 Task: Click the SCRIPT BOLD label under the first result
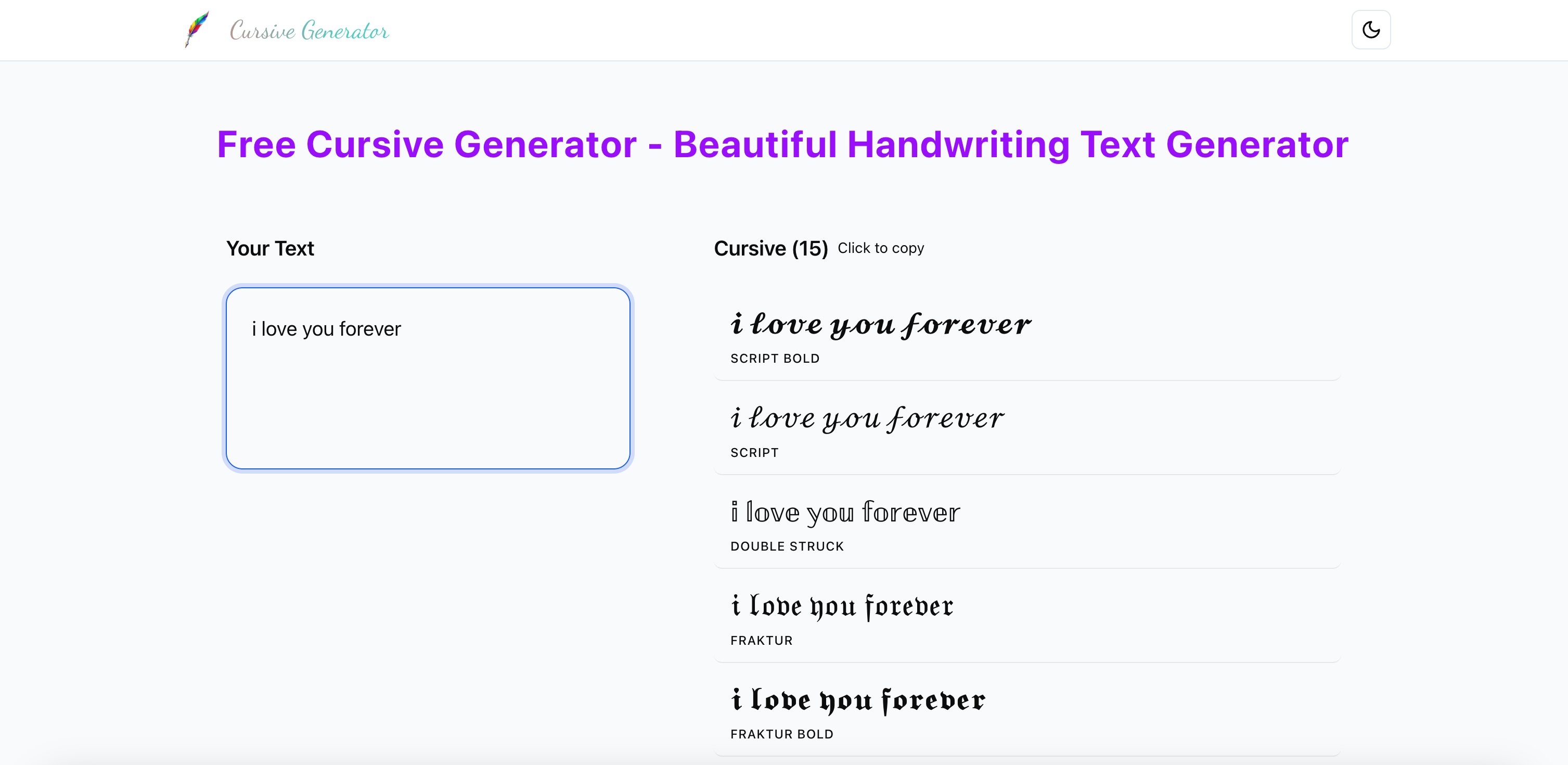pyautogui.click(x=775, y=358)
